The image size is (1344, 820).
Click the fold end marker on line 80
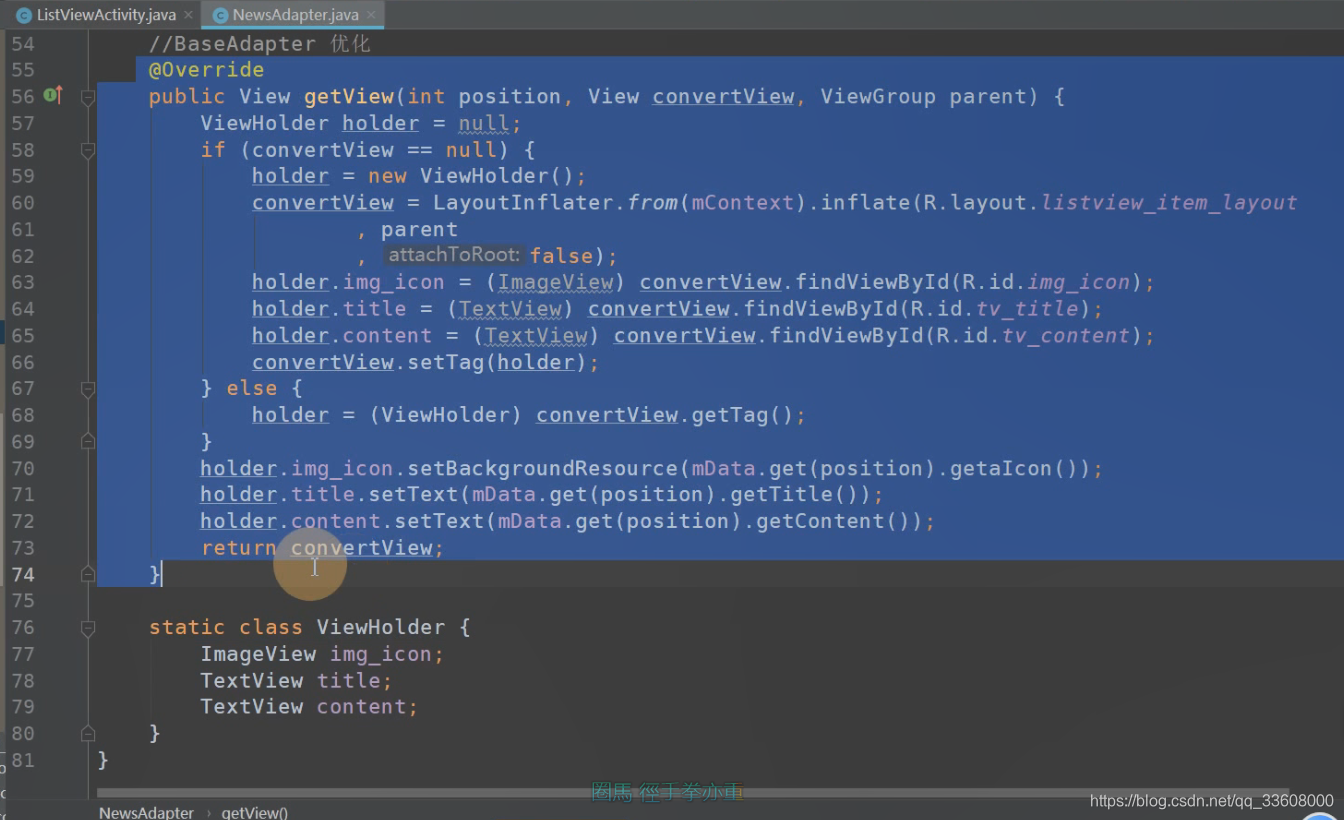coord(88,733)
